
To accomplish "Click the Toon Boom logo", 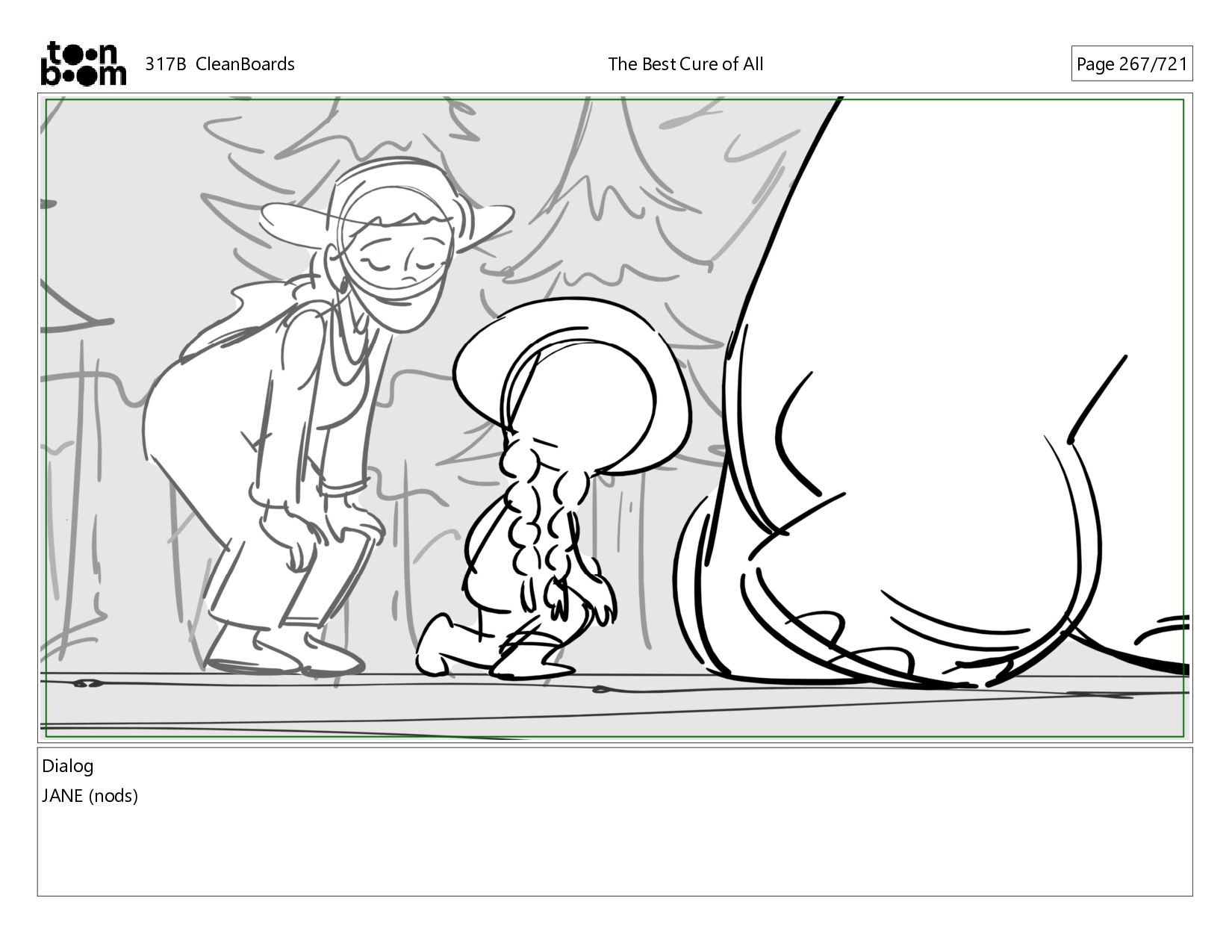I will pos(83,63).
